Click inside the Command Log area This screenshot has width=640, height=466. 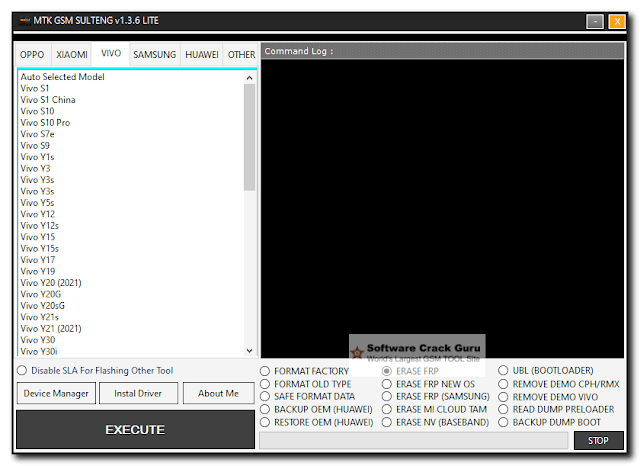pyautogui.click(x=442, y=208)
